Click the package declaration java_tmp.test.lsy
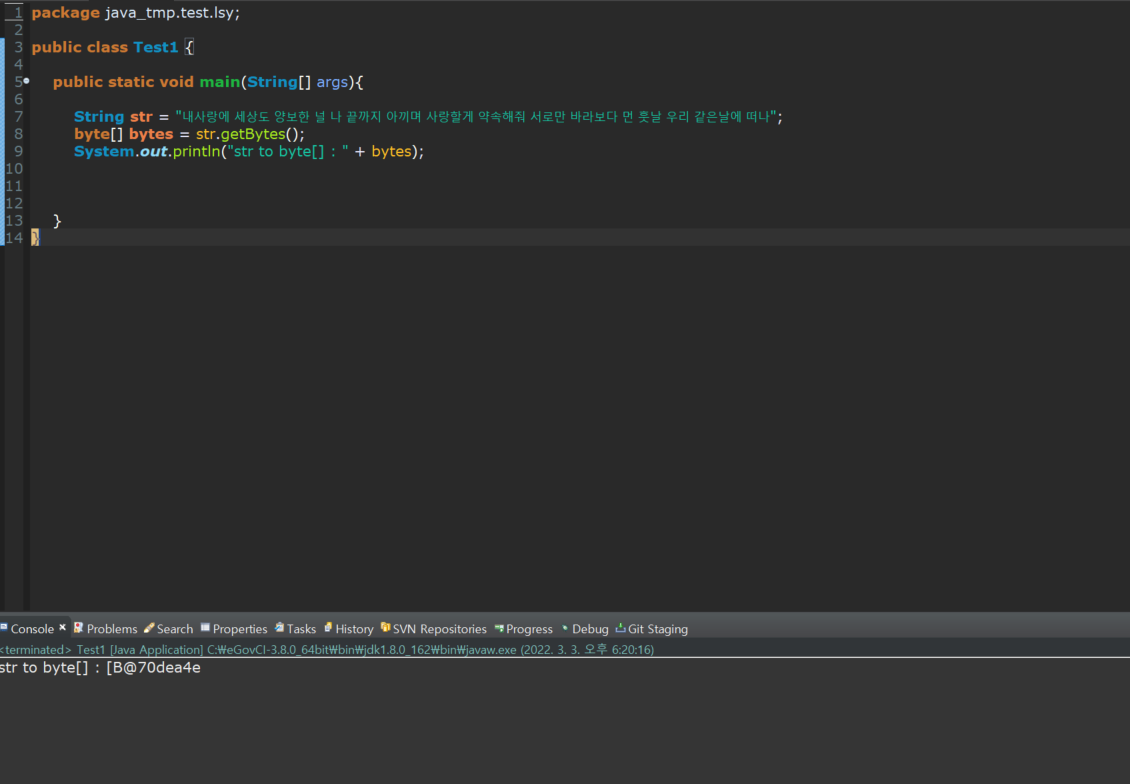Viewport: 1130px width, 784px height. click(172, 13)
